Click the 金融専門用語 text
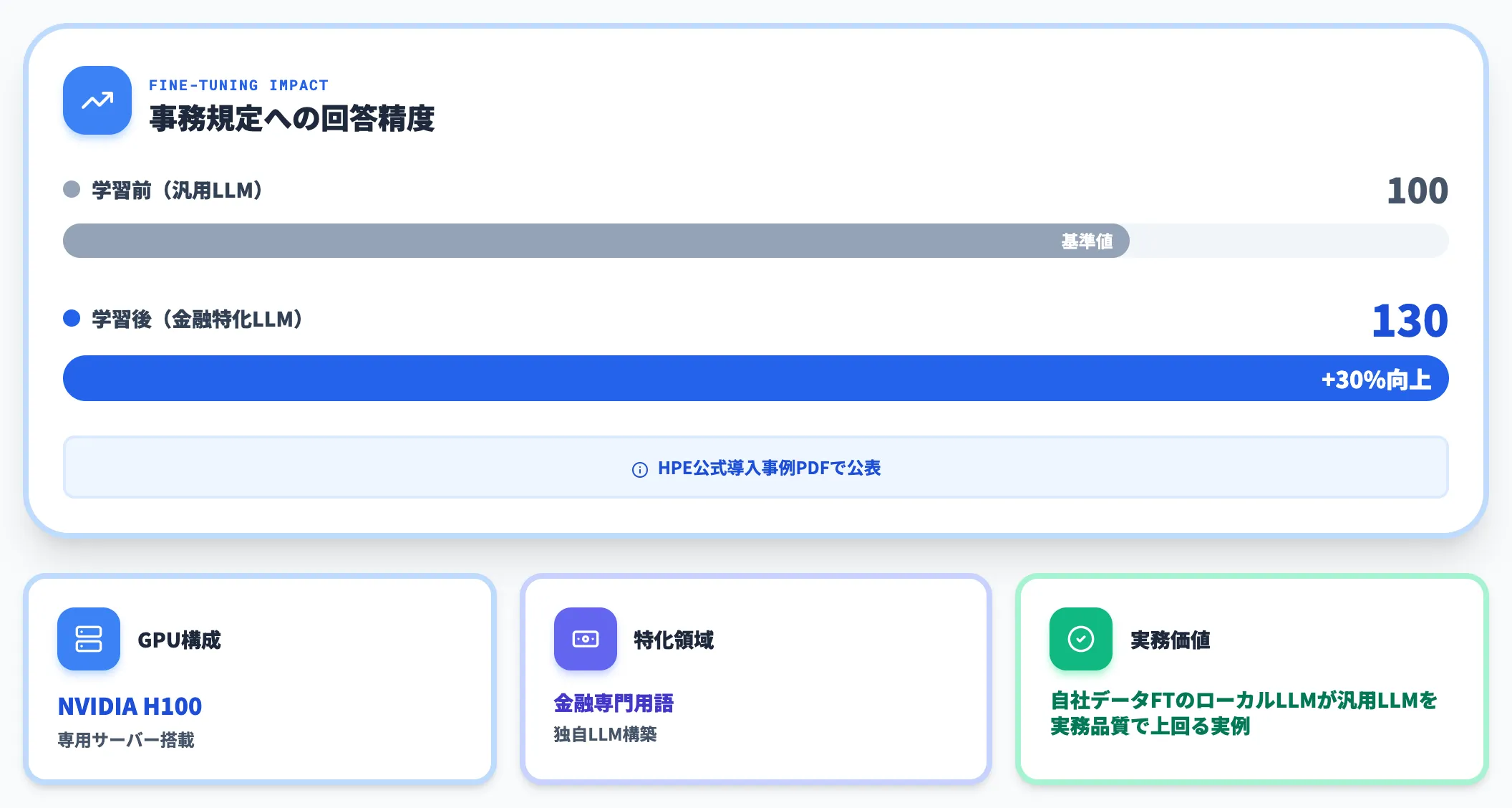 (614, 703)
